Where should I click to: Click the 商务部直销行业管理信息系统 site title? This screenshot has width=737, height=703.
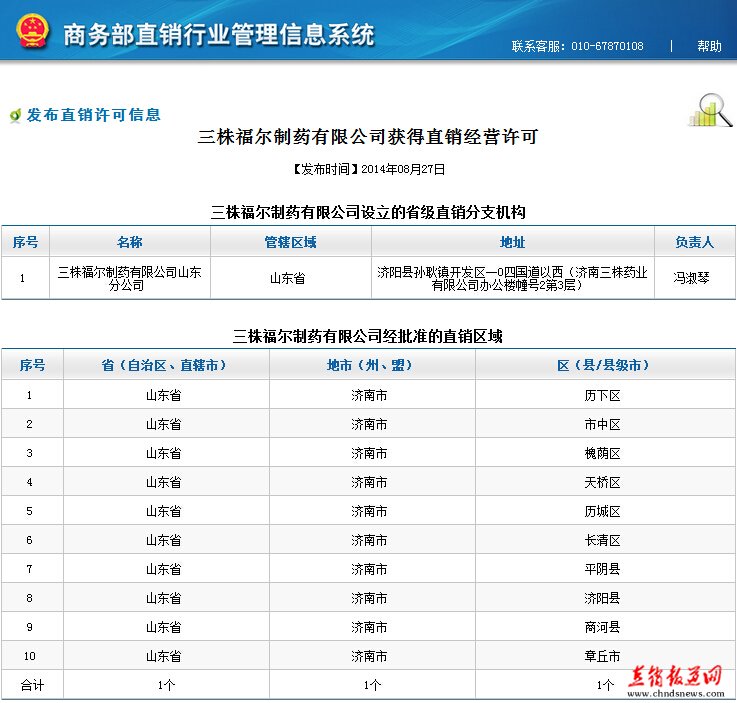[219, 35]
